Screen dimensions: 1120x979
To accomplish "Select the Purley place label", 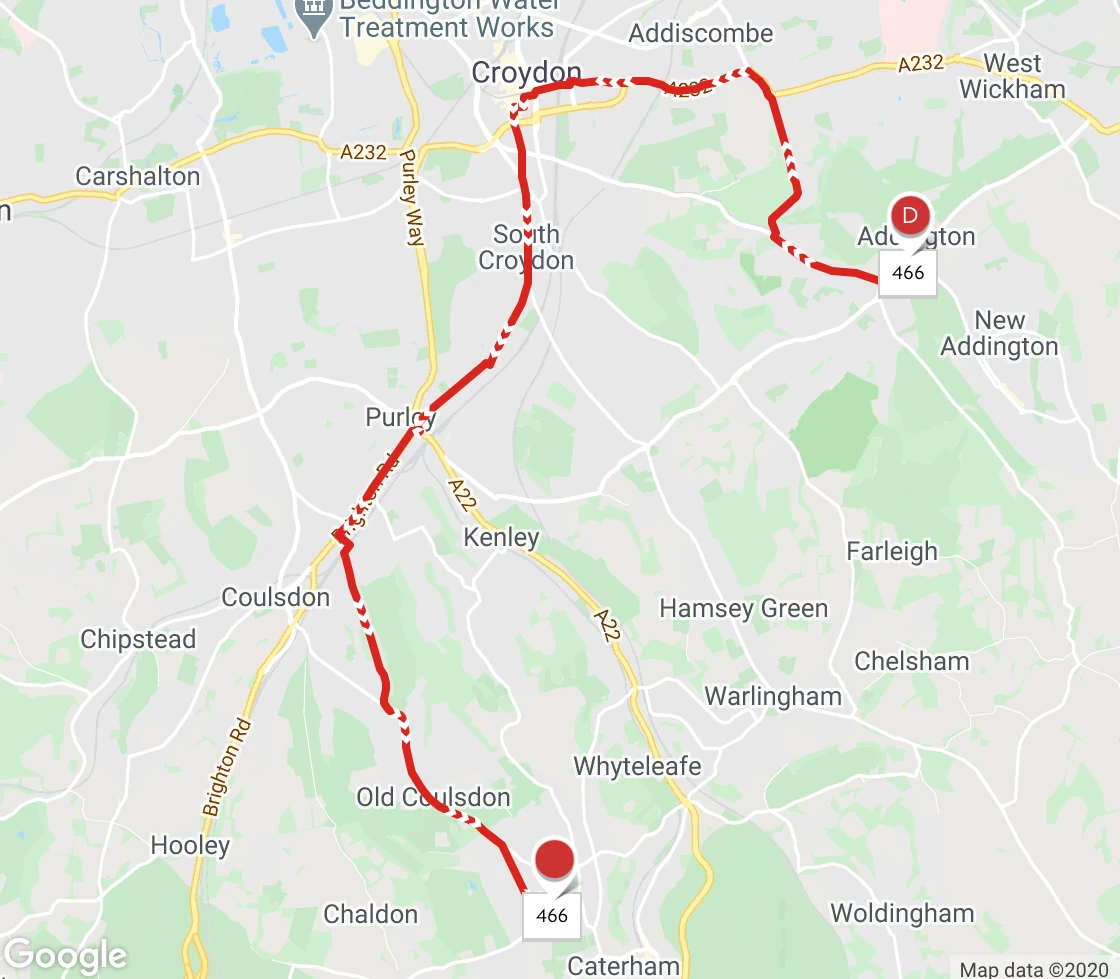I will [400, 416].
